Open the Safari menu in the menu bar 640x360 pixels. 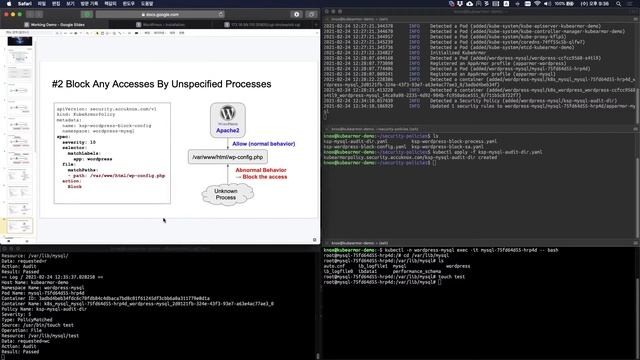pos(25,4)
